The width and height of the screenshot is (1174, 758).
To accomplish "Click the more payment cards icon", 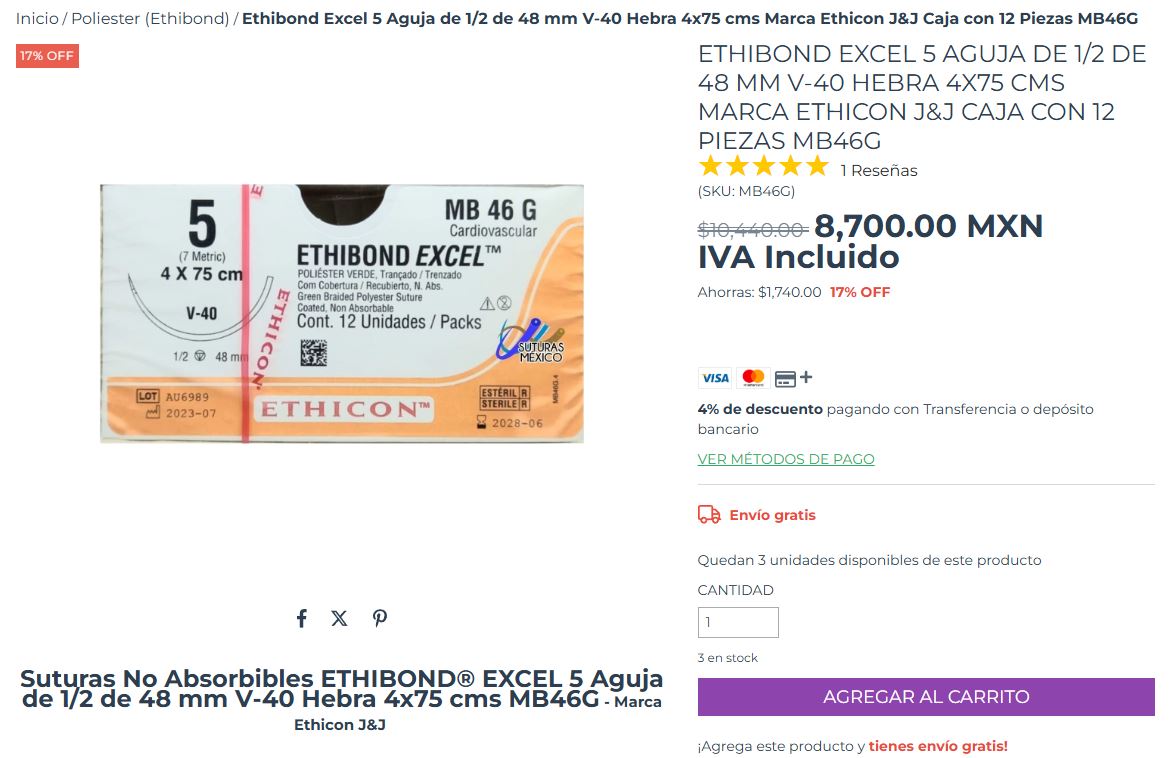I will coord(793,378).
